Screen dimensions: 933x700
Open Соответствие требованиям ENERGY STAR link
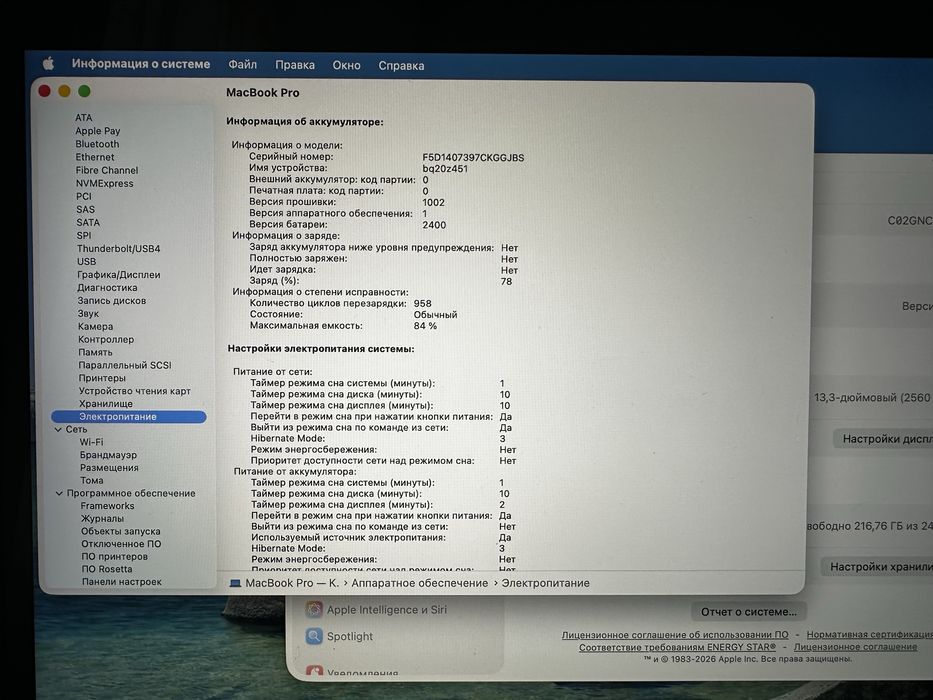pos(677,647)
